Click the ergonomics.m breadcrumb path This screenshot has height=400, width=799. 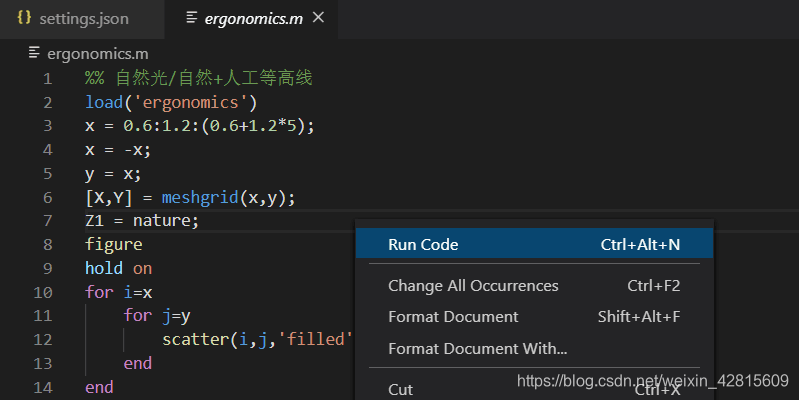pyautogui.click(x=98, y=54)
